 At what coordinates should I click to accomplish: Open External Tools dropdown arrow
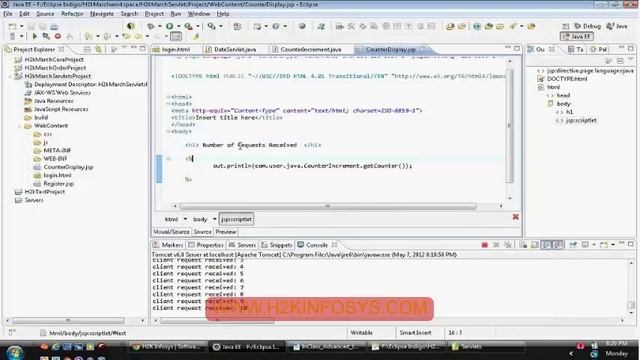coord(198,26)
